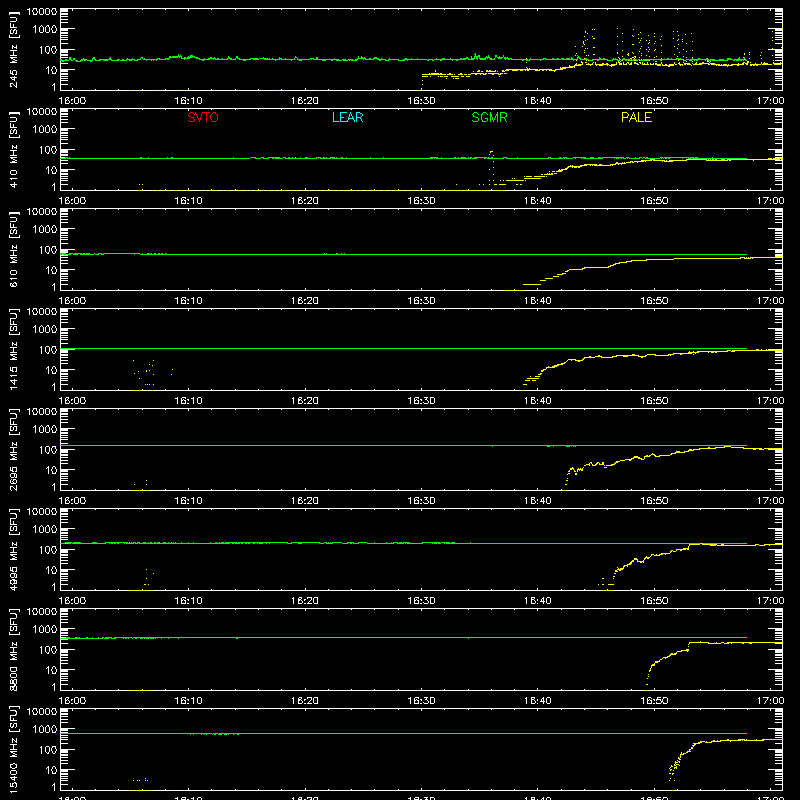
Task: Select the 4995 MHz [SFU] axis title
Action: click(x=14, y=549)
